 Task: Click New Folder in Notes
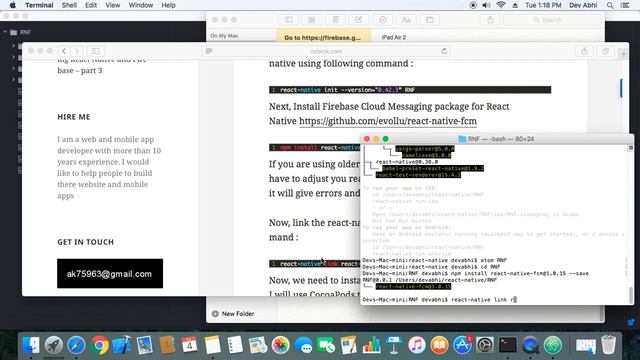(233, 313)
